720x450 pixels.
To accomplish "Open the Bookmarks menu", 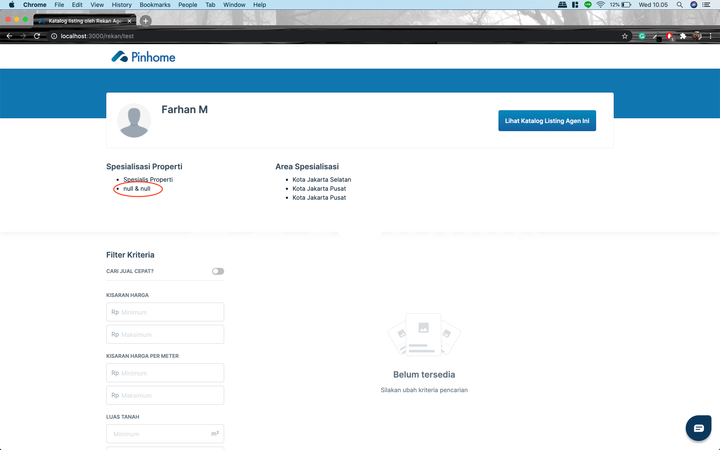I will tap(155, 5).
